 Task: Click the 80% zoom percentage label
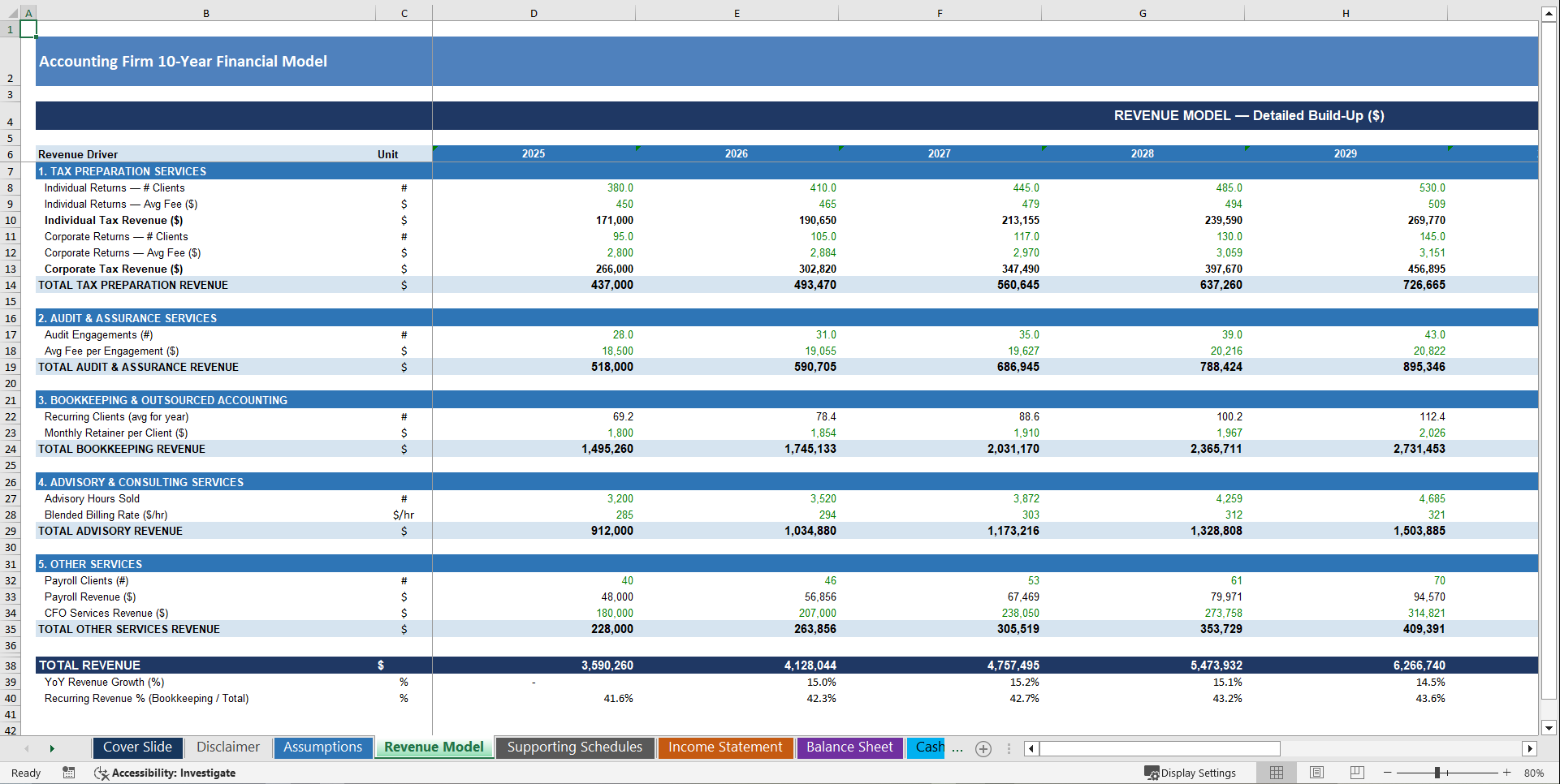(1535, 773)
